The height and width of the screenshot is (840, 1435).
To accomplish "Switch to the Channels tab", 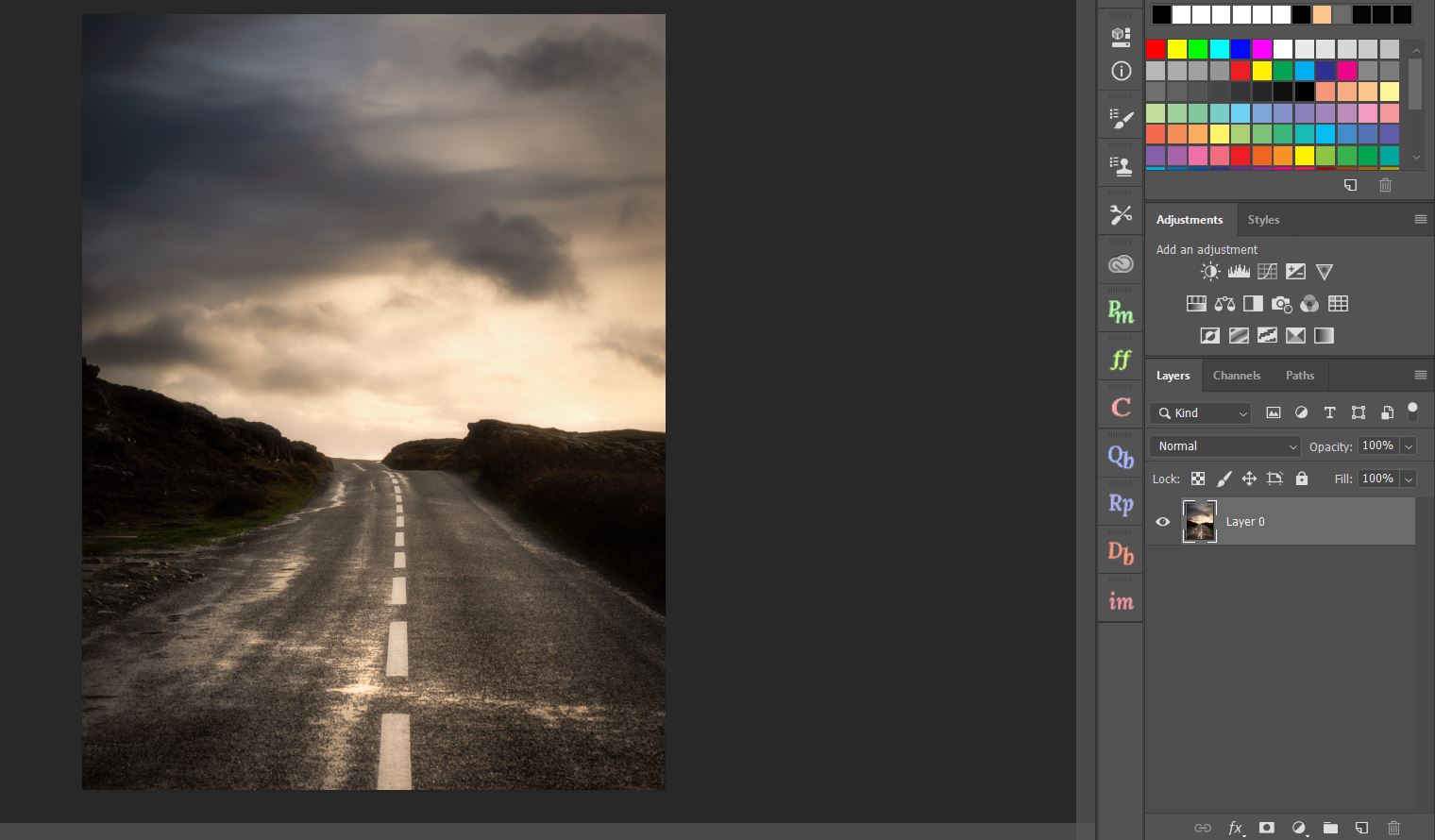I will 1237,375.
